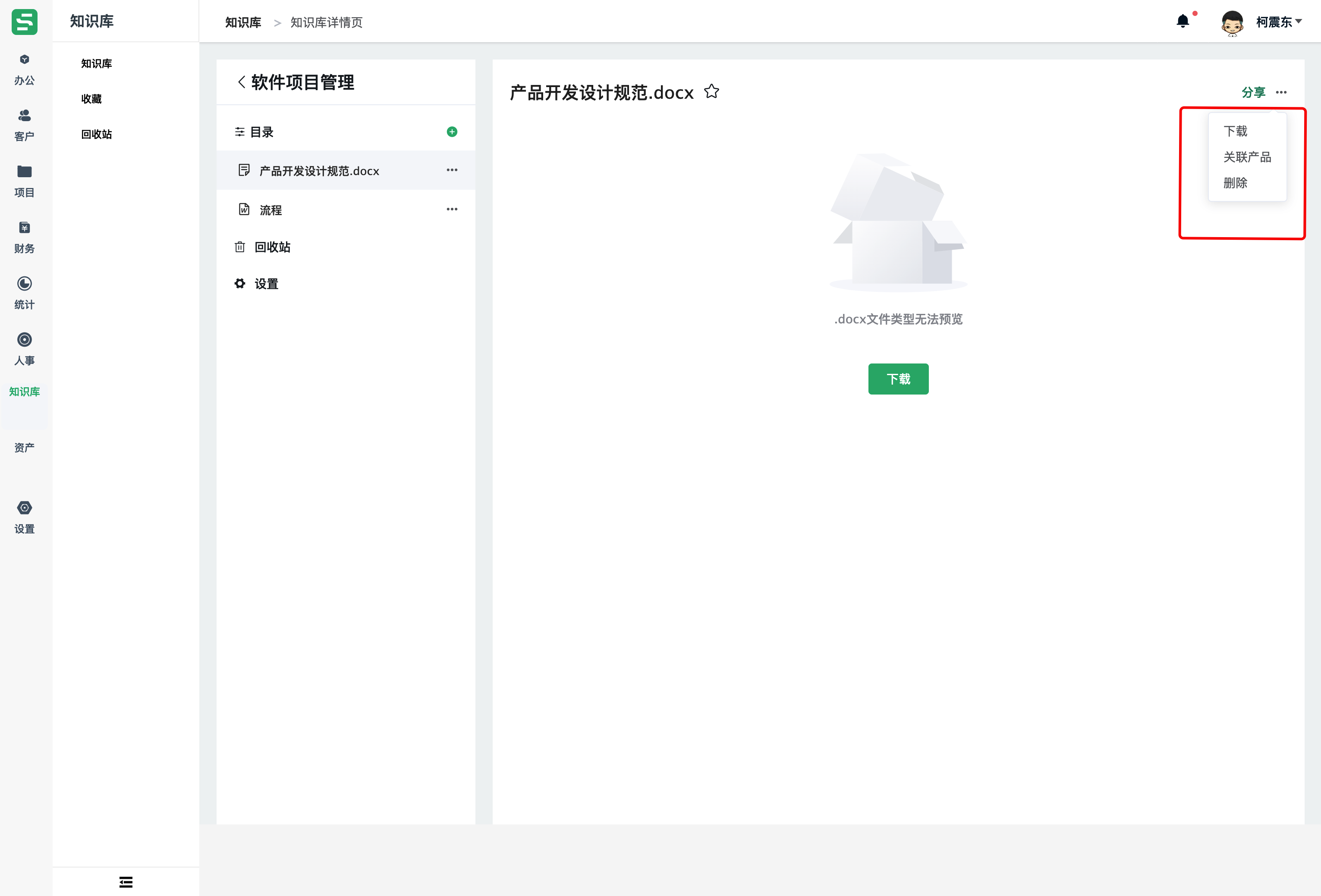Open notification bell

(1183, 22)
